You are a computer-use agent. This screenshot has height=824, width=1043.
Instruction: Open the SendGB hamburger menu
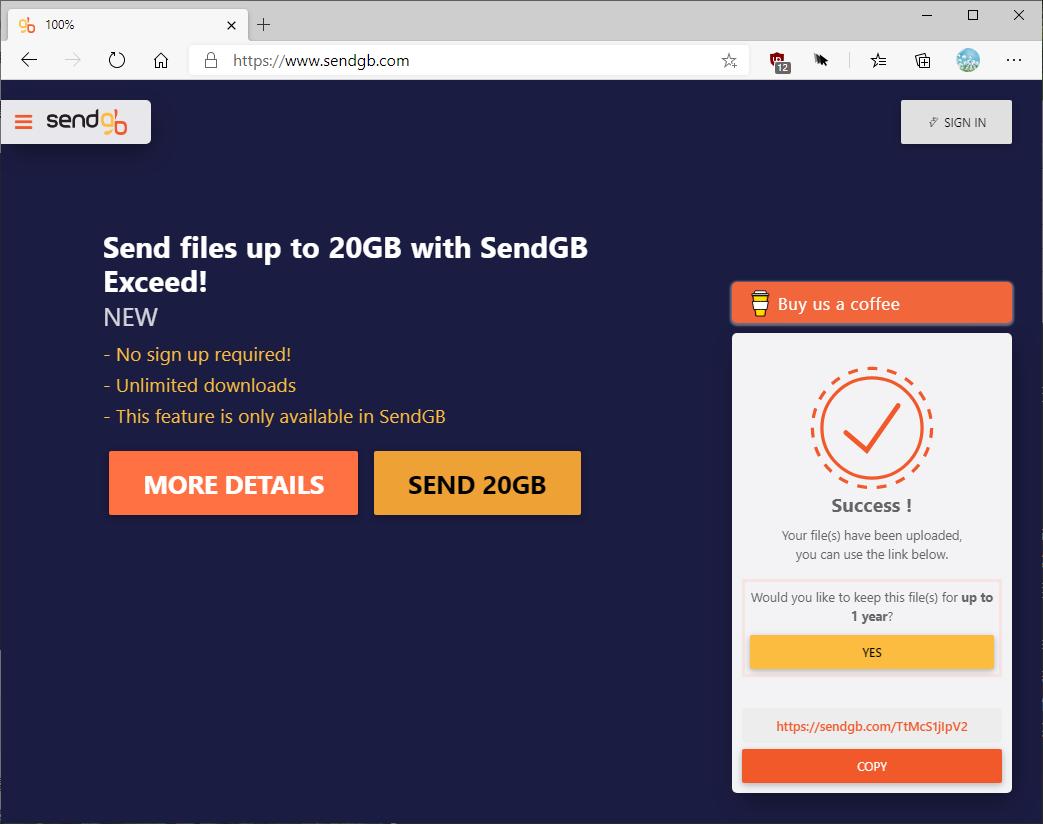point(24,122)
